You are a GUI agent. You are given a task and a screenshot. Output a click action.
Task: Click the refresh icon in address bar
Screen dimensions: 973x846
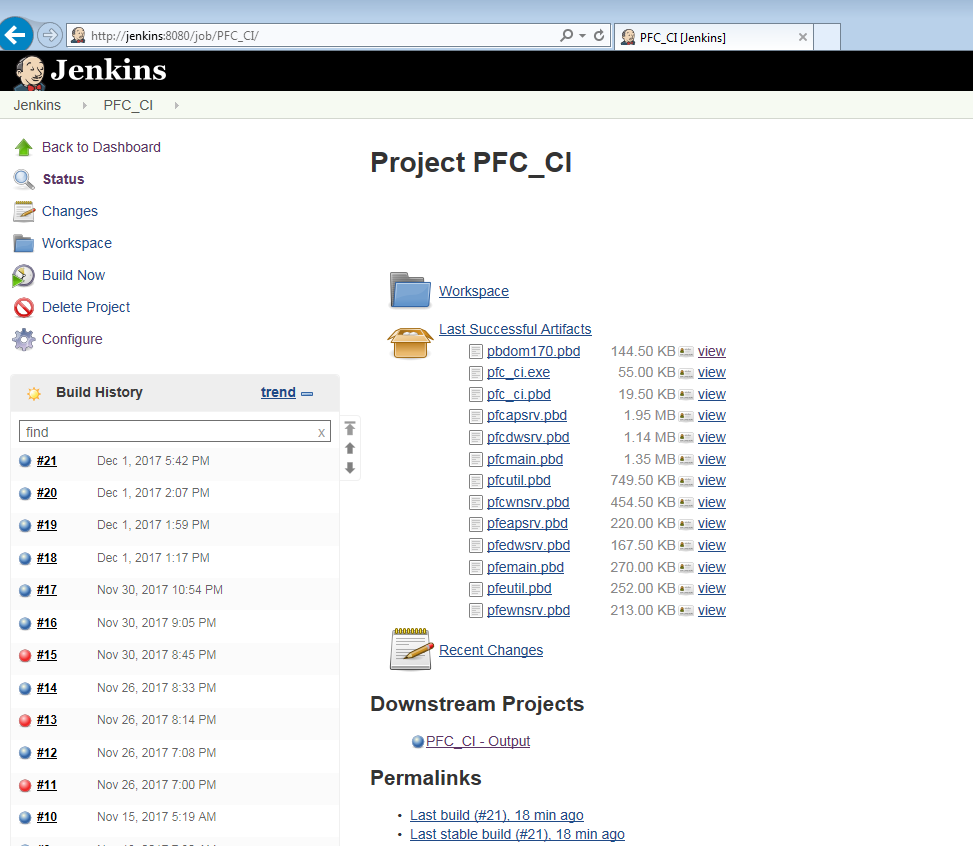(599, 35)
